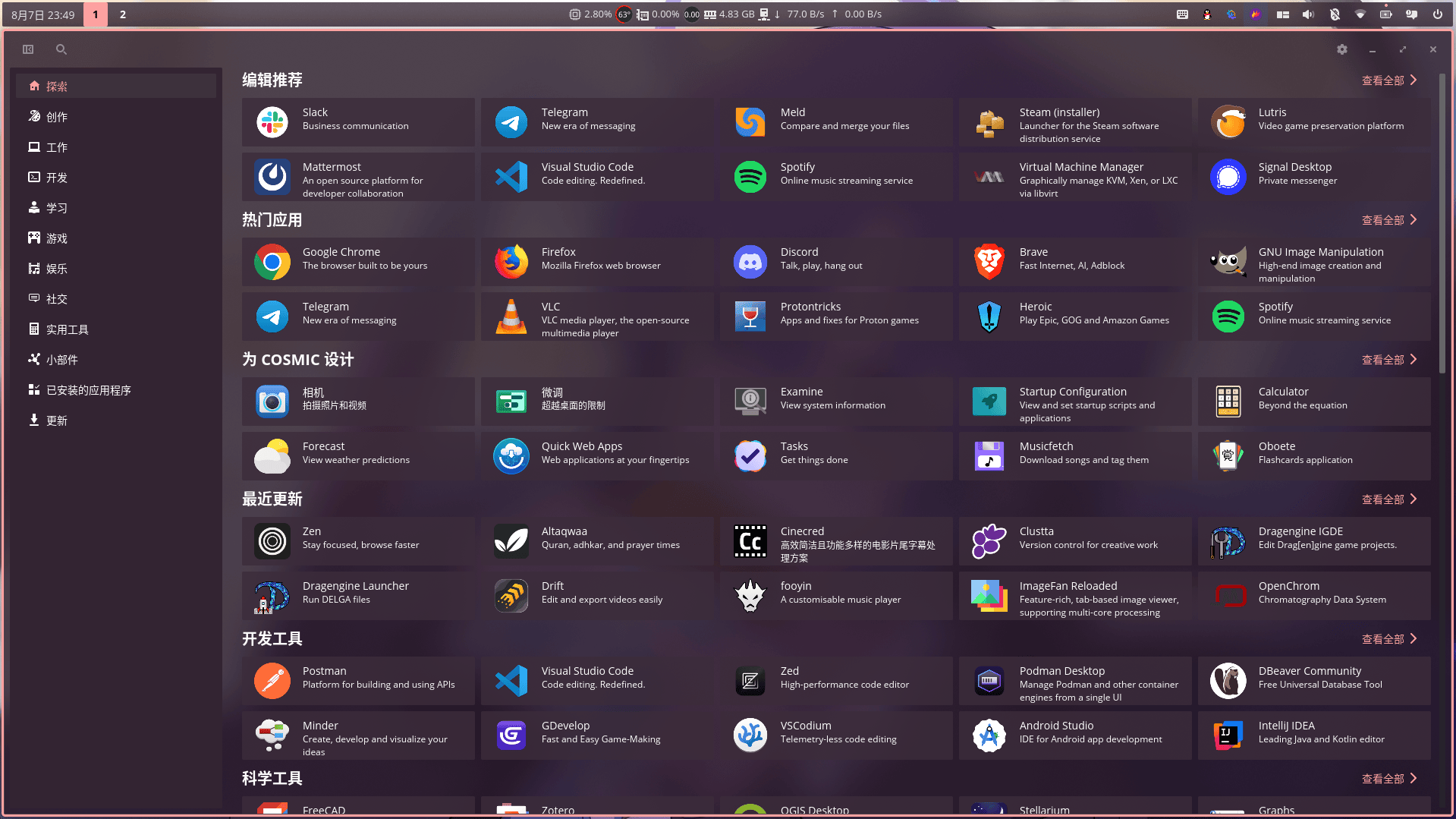
Task: Show all 最近更新 apps via 查看全部
Action: 1389,499
